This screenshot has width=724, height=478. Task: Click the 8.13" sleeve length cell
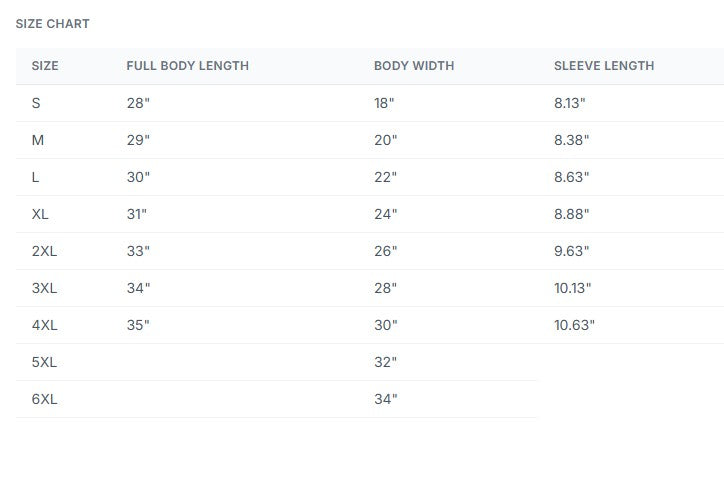tap(570, 103)
